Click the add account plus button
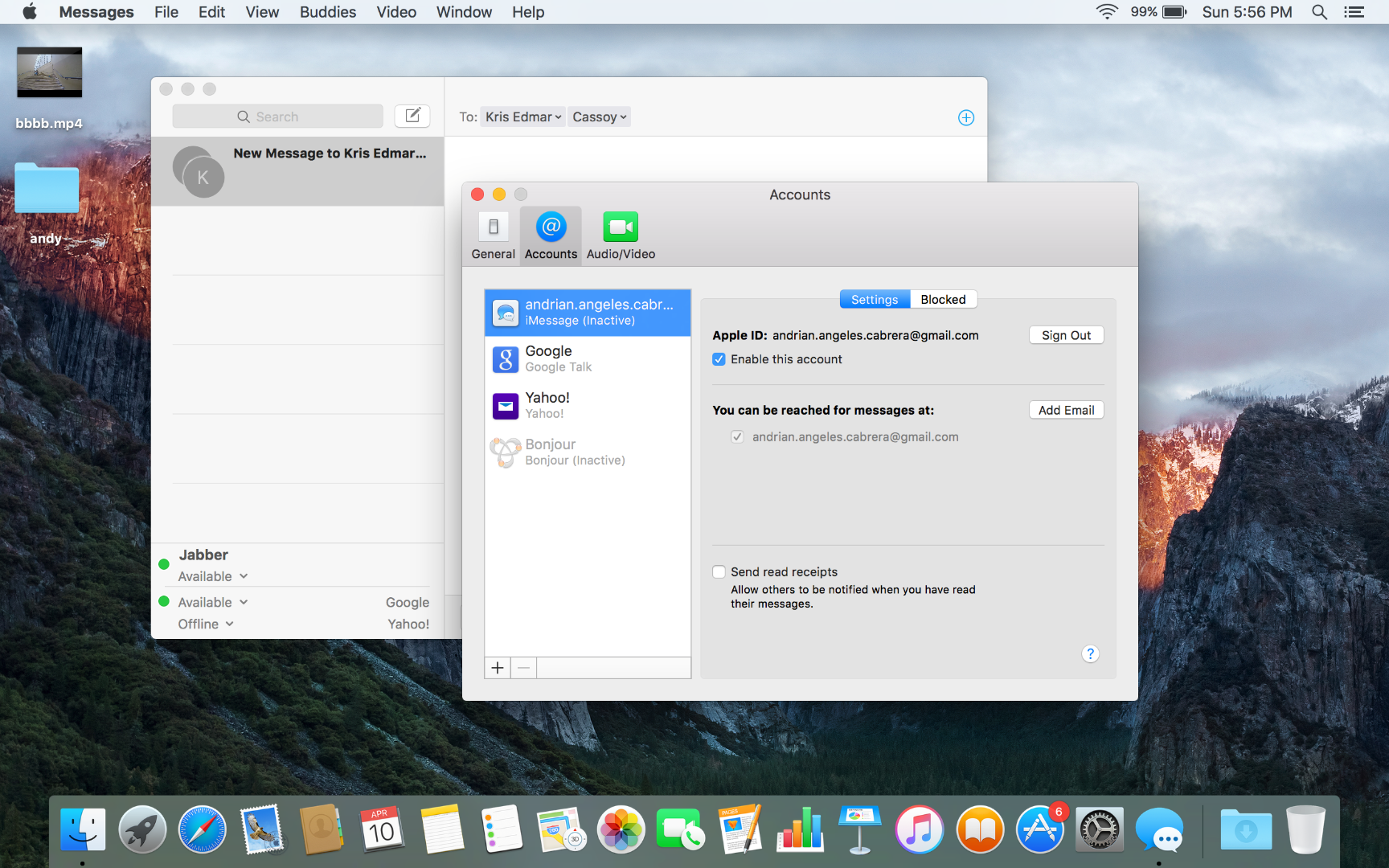This screenshot has height=868, width=1389. tap(498, 668)
